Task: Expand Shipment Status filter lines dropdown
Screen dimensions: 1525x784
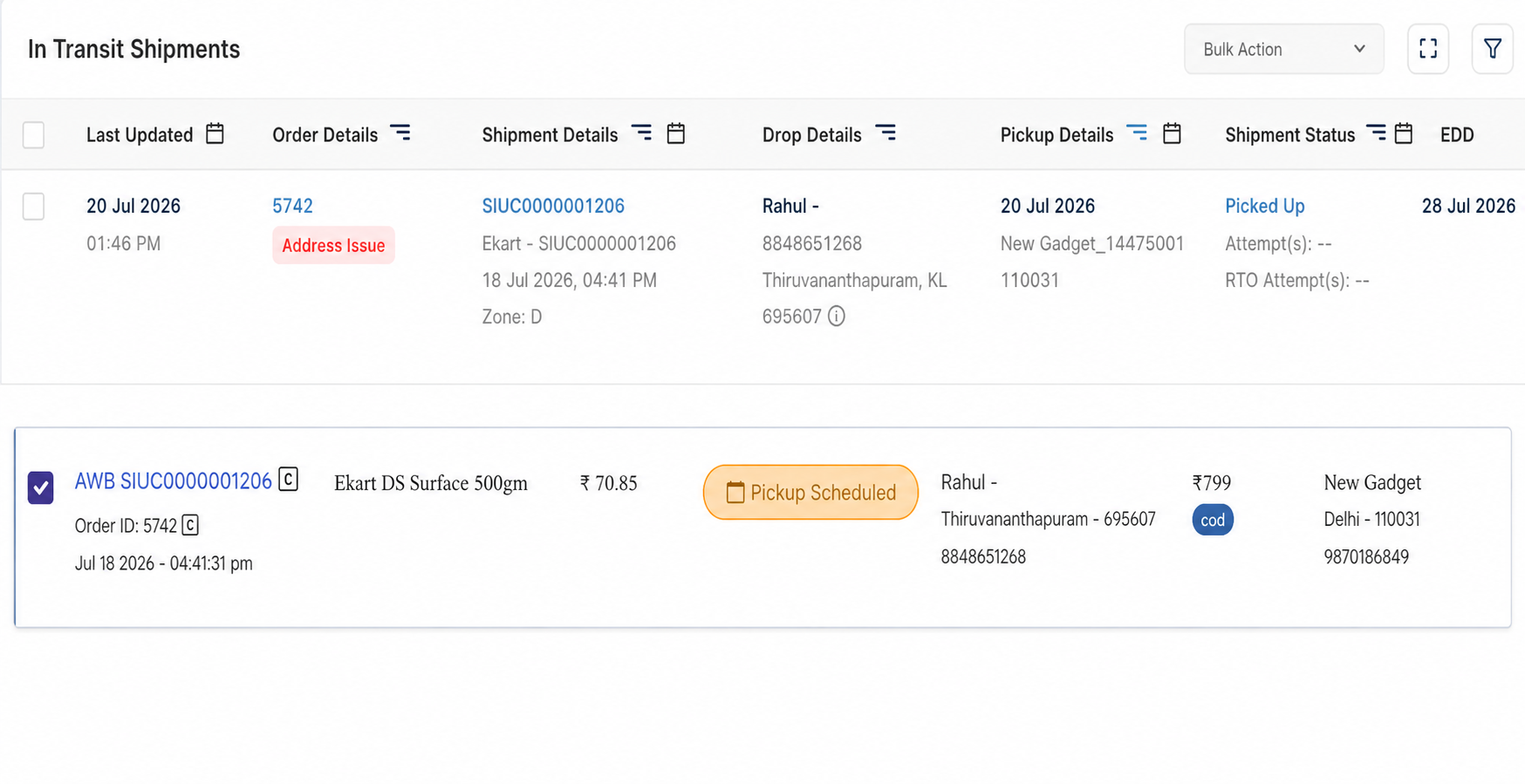Action: (x=1376, y=133)
